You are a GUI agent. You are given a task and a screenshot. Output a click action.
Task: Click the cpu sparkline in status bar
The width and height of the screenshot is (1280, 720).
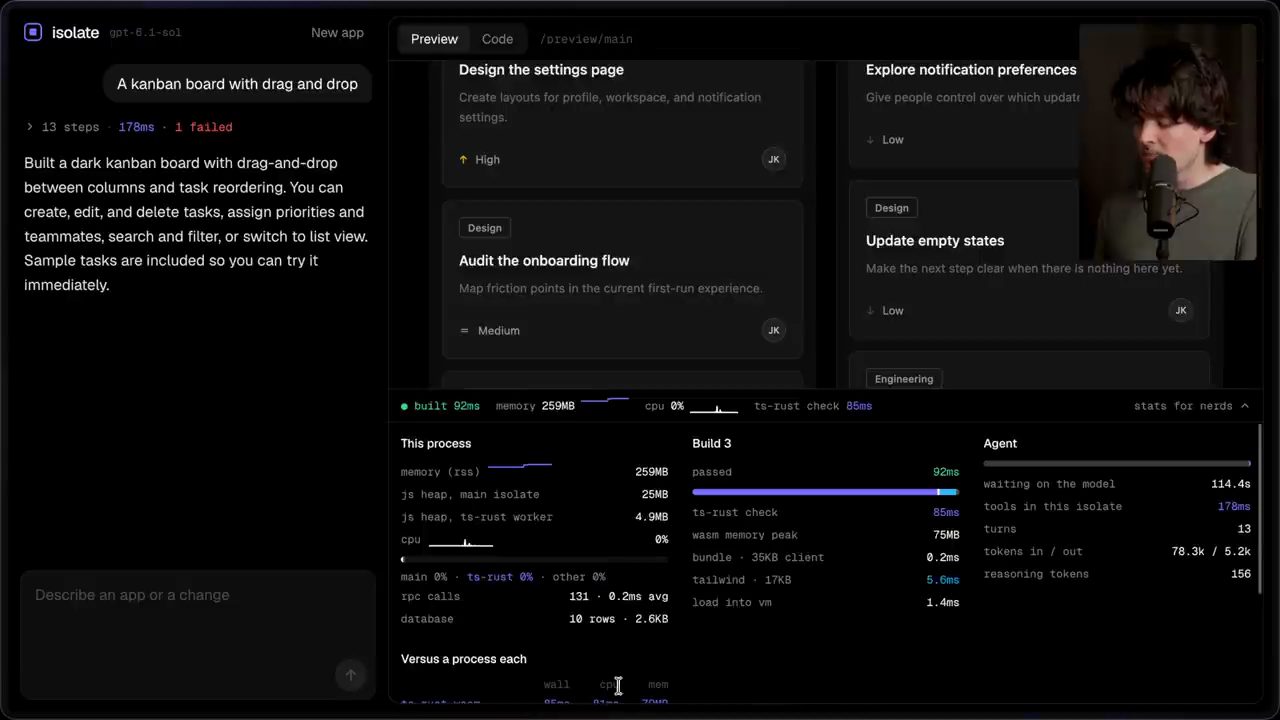(x=714, y=408)
